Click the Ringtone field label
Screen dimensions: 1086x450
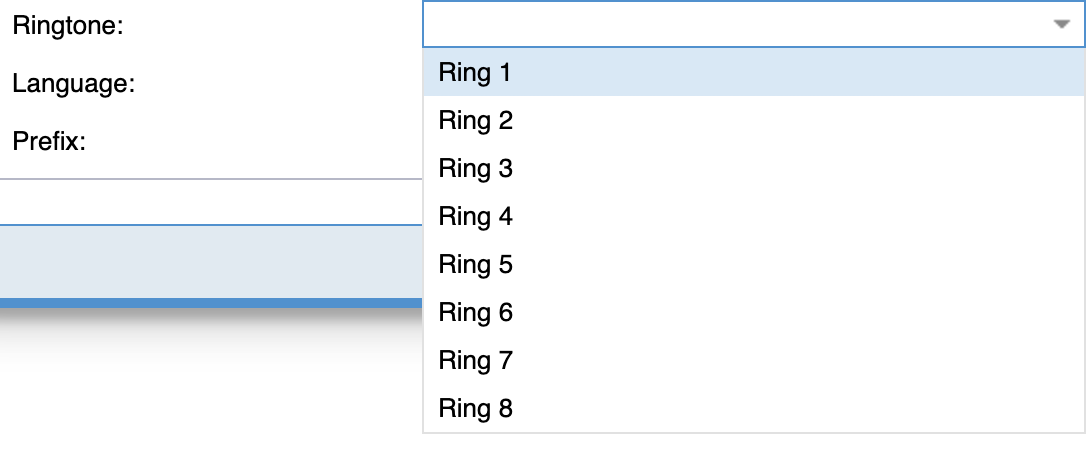click(68, 26)
